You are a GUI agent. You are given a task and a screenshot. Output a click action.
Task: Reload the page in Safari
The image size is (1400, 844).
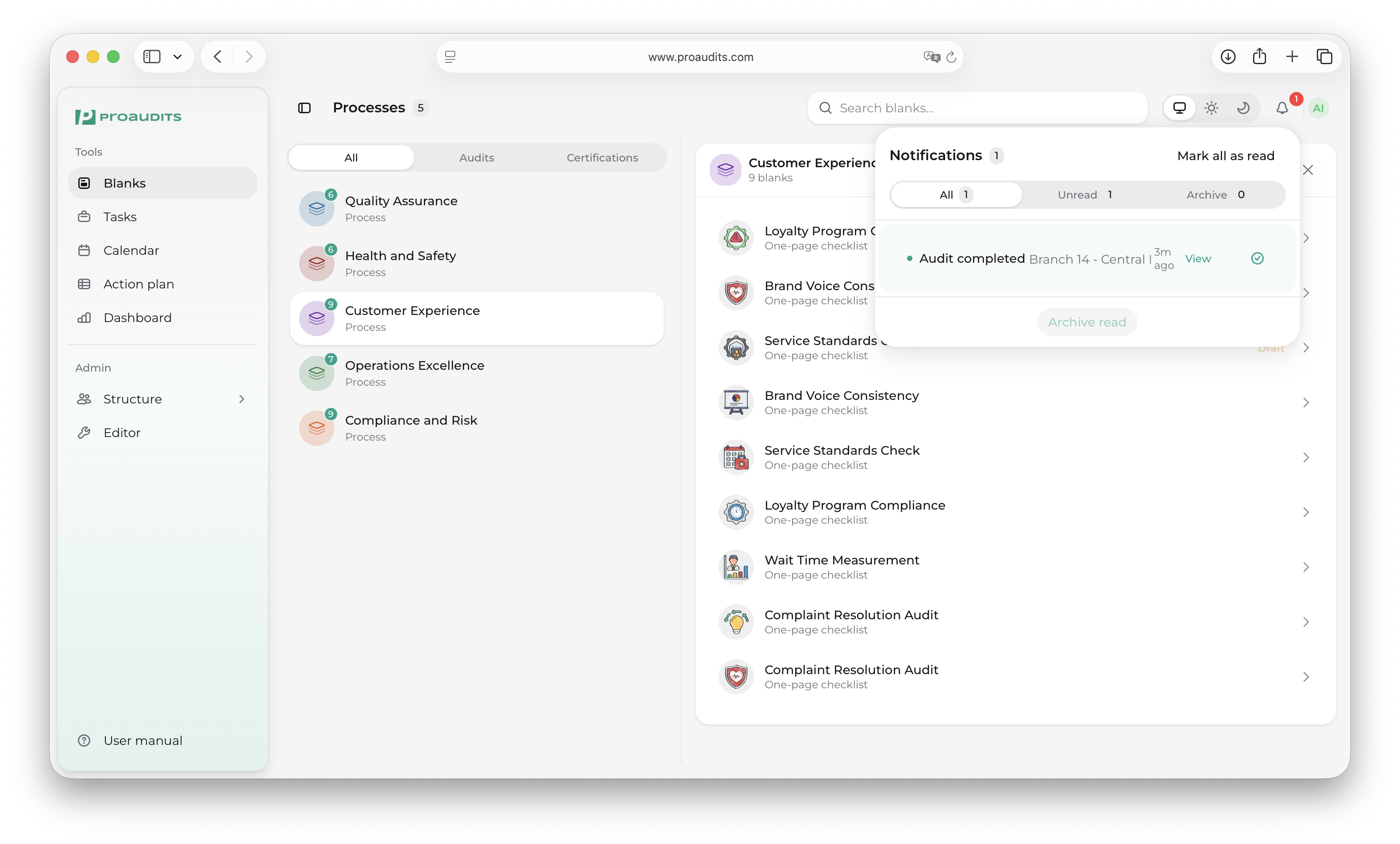pos(951,57)
